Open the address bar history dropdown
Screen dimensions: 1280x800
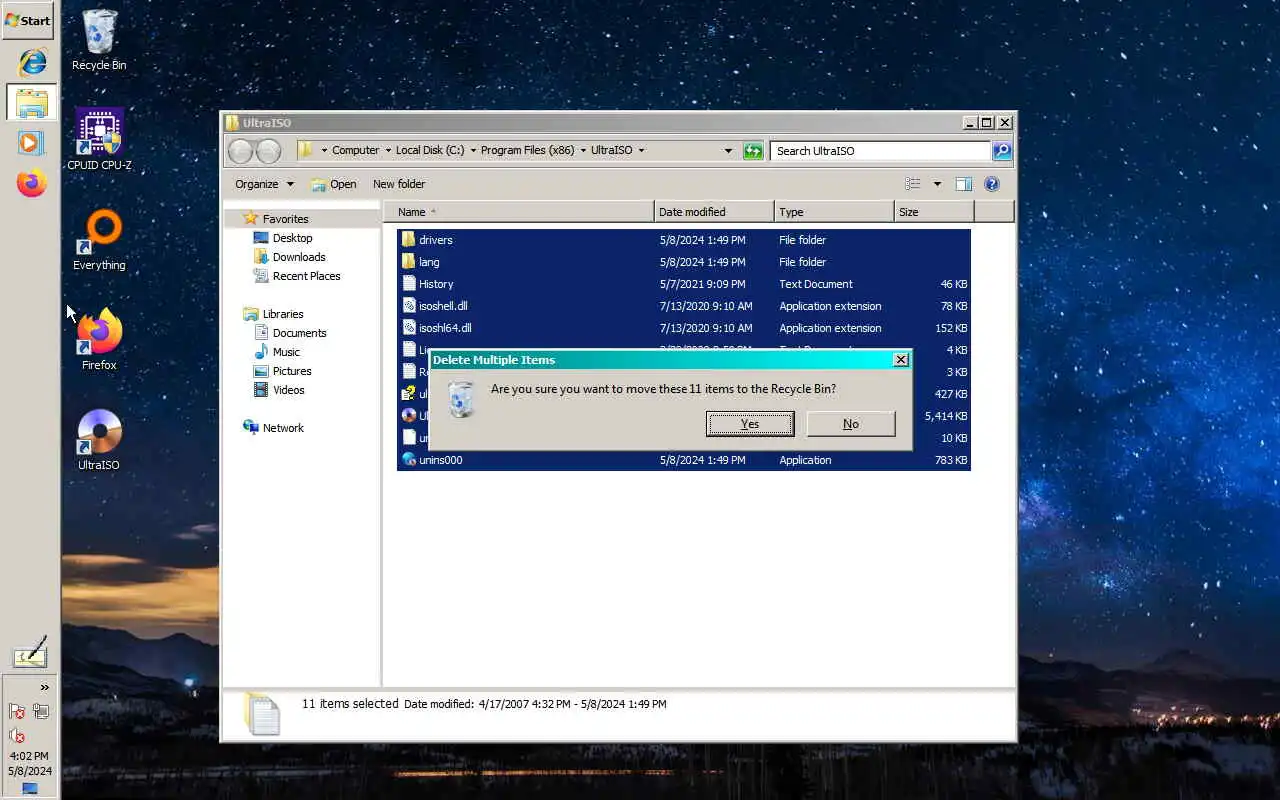(x=728, y=151)
